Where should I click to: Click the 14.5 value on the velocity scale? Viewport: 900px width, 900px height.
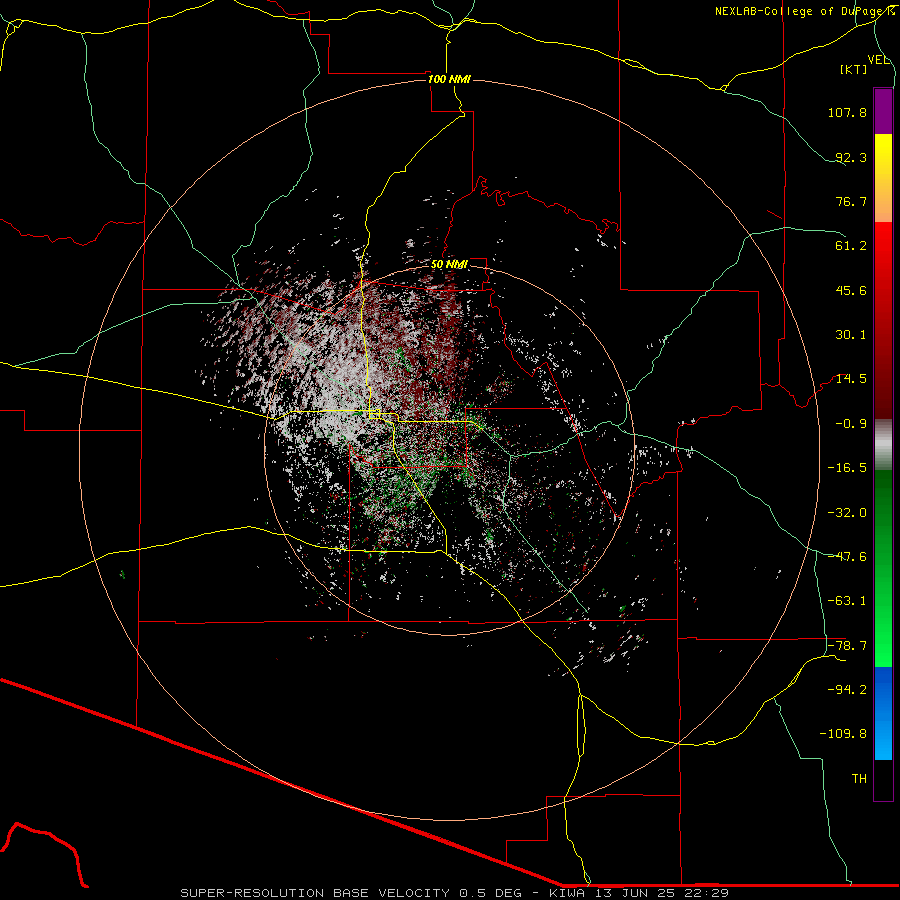[x=851, y=379]
